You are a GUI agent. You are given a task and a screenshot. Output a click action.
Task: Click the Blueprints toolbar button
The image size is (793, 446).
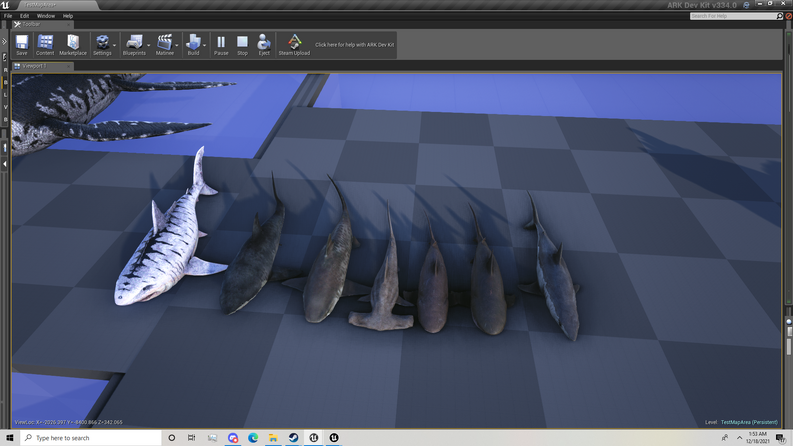pos(134,44)
